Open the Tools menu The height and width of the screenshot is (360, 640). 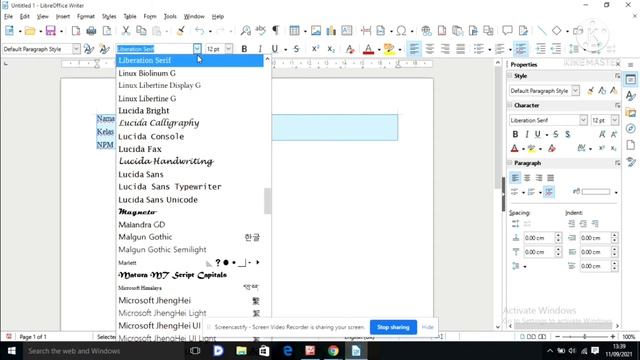tap(170, 16)
